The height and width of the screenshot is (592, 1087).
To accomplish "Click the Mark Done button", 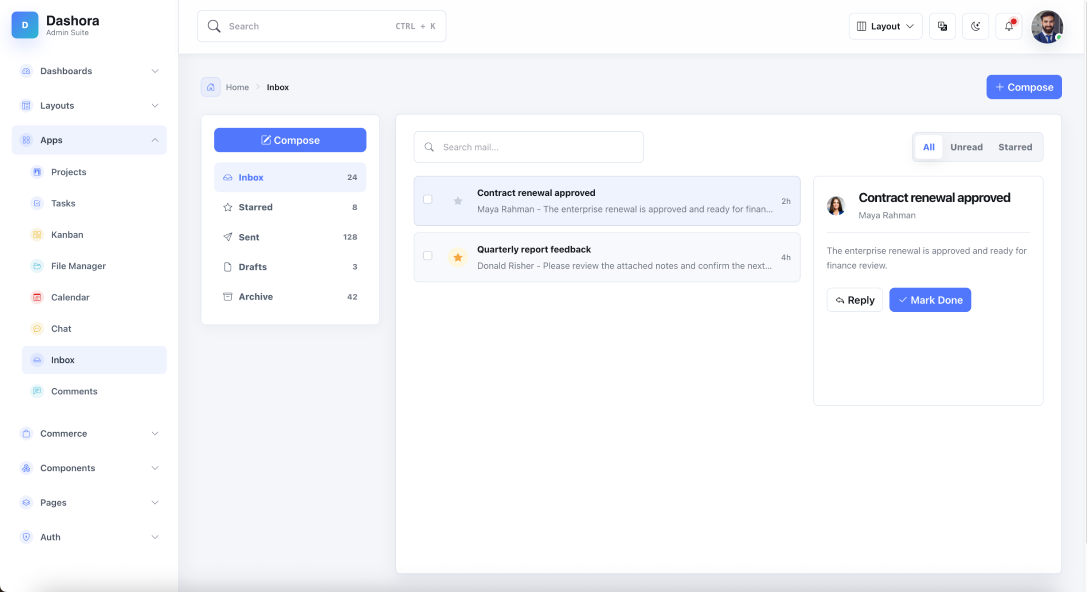I will (x=930, y=300).
